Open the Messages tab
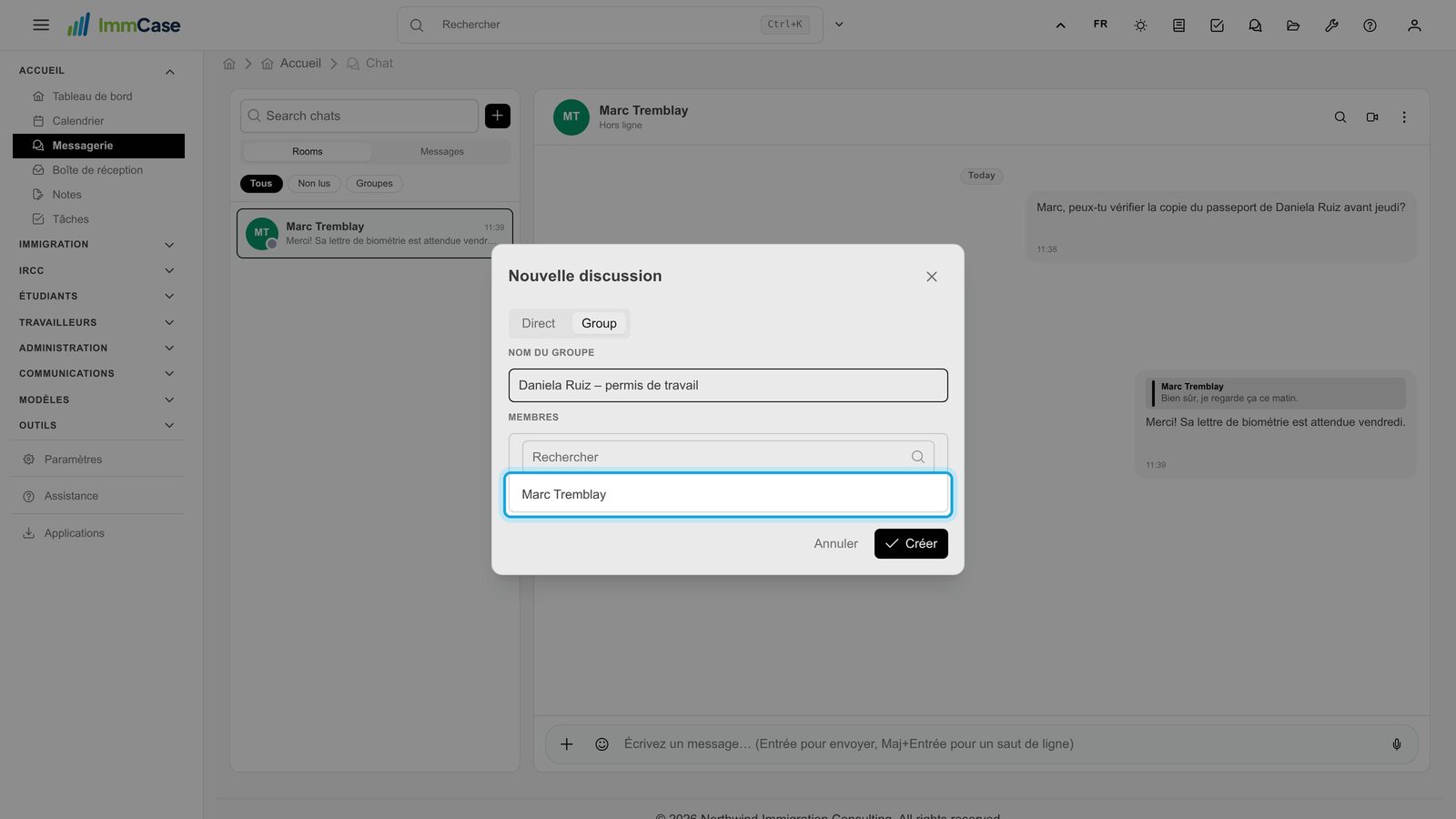Screen dimensions: 1456x819 pos(441,151)
